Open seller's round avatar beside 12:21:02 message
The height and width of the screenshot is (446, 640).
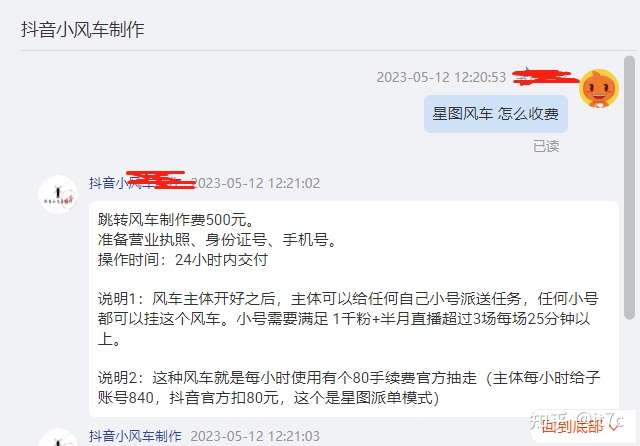point(58,195)
